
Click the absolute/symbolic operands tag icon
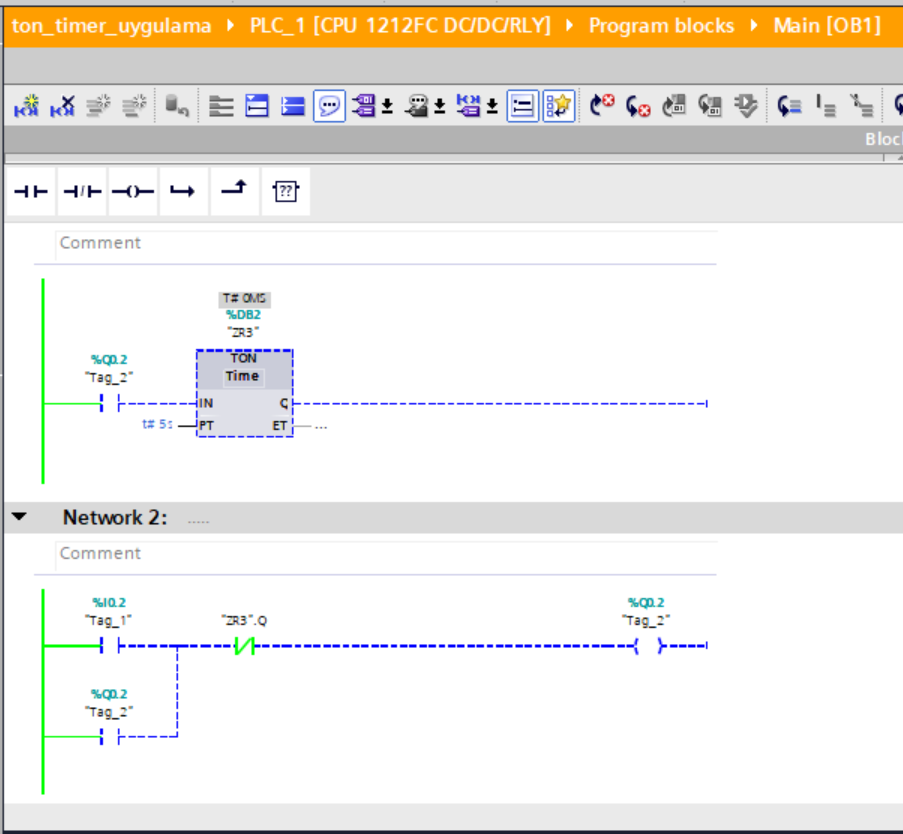coord(364,106)
